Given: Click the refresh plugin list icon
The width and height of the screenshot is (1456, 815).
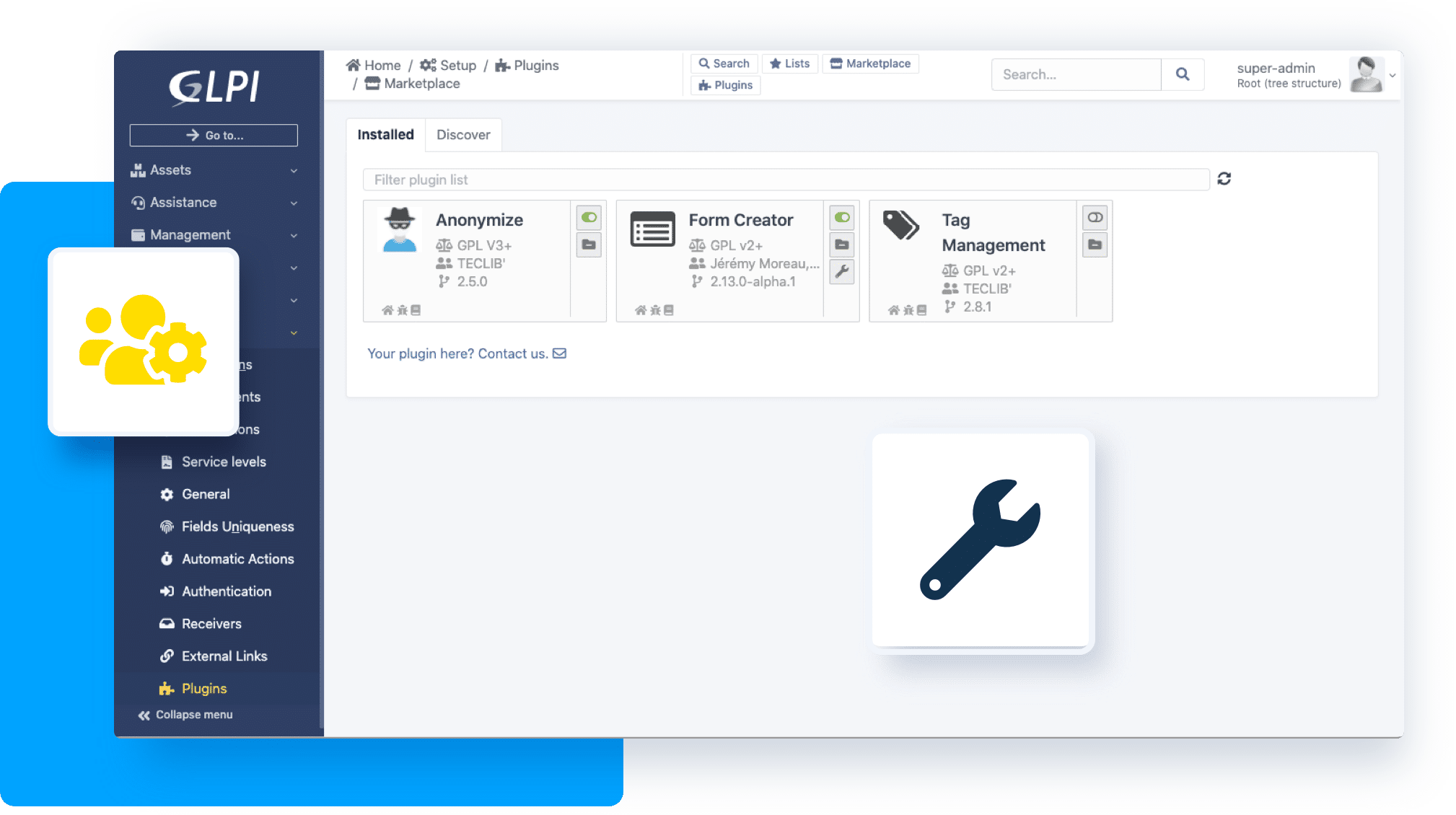Looking at the screenshot, I should (1223, 179).
